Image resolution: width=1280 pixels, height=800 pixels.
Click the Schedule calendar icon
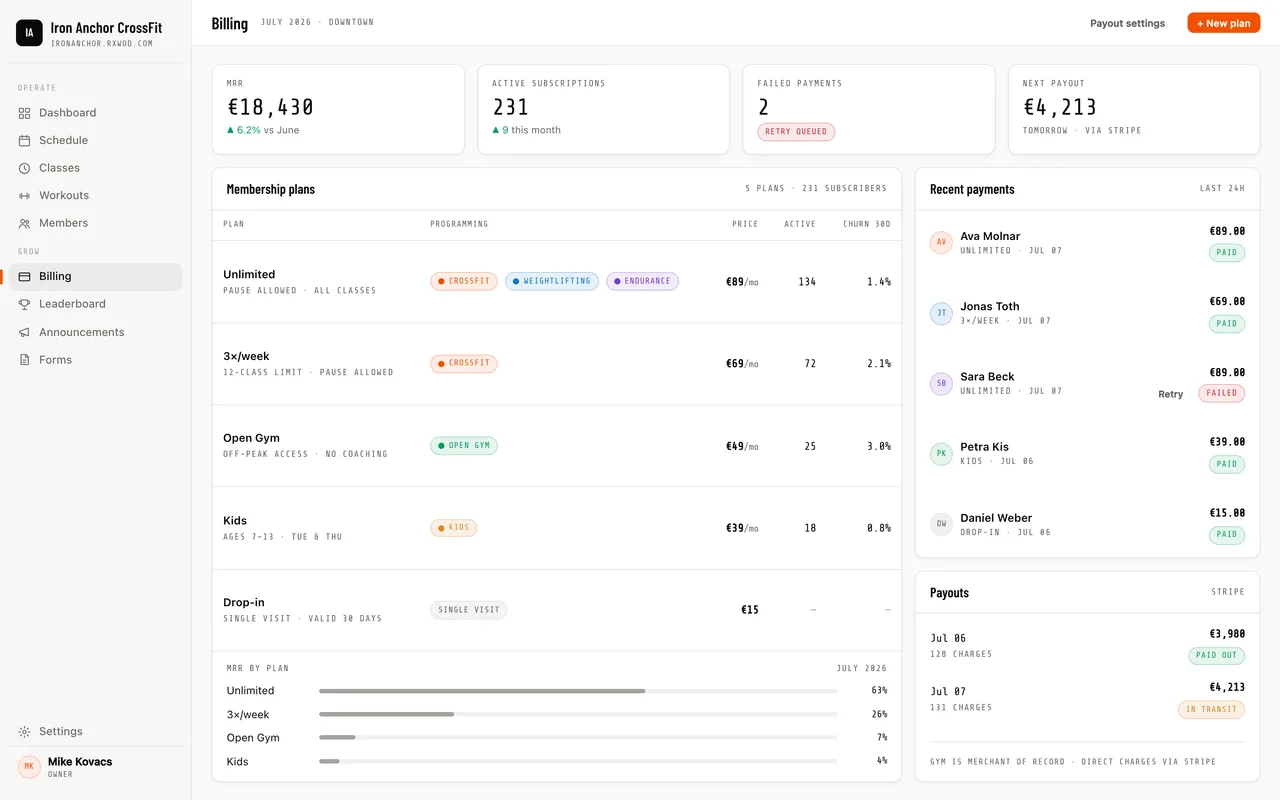(25, 141)
